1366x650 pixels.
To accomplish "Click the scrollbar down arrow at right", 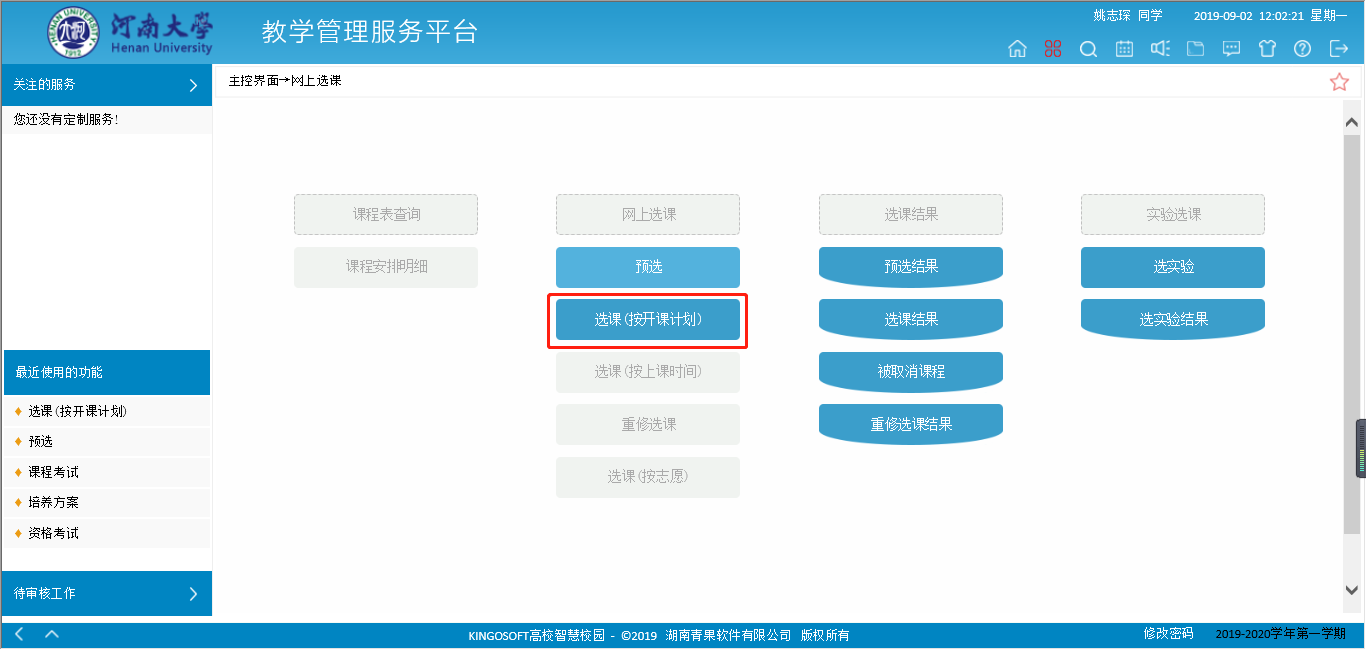I will coord(1352,591).
